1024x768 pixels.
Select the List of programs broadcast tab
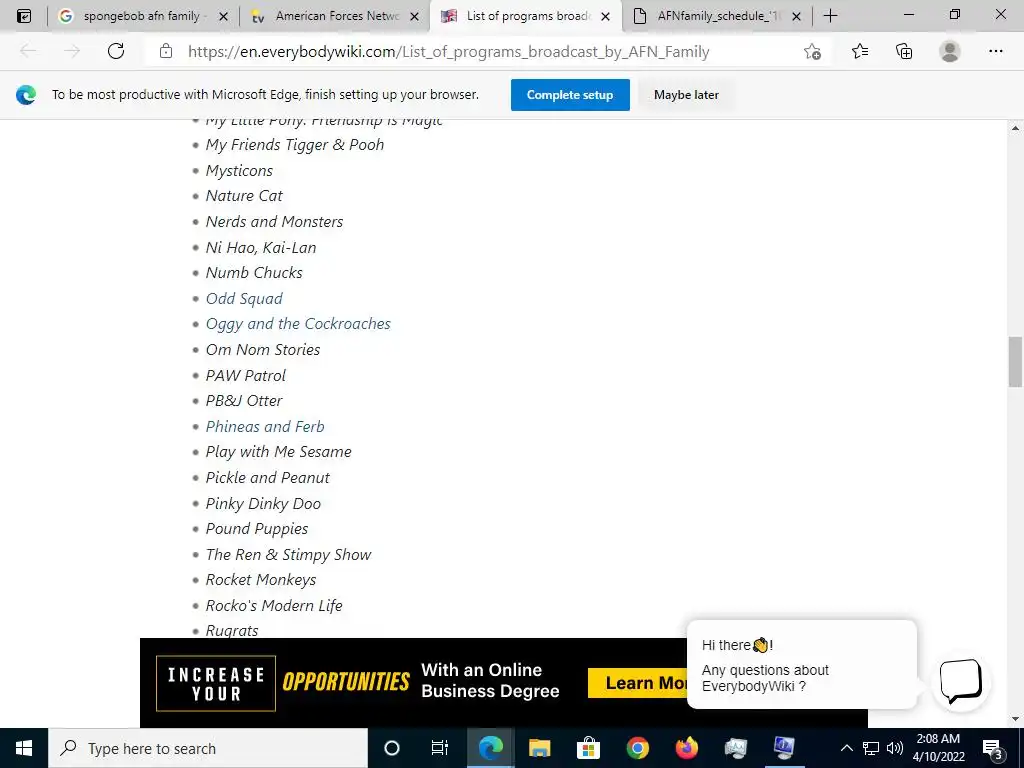click(x=527, y=16)
